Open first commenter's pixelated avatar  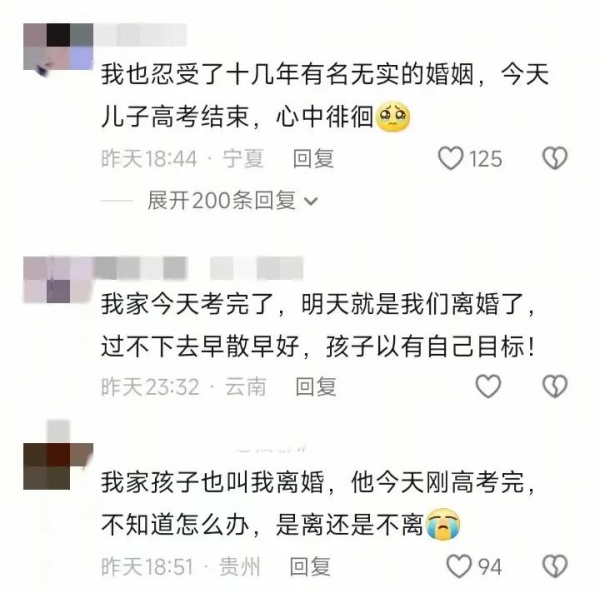58,47
